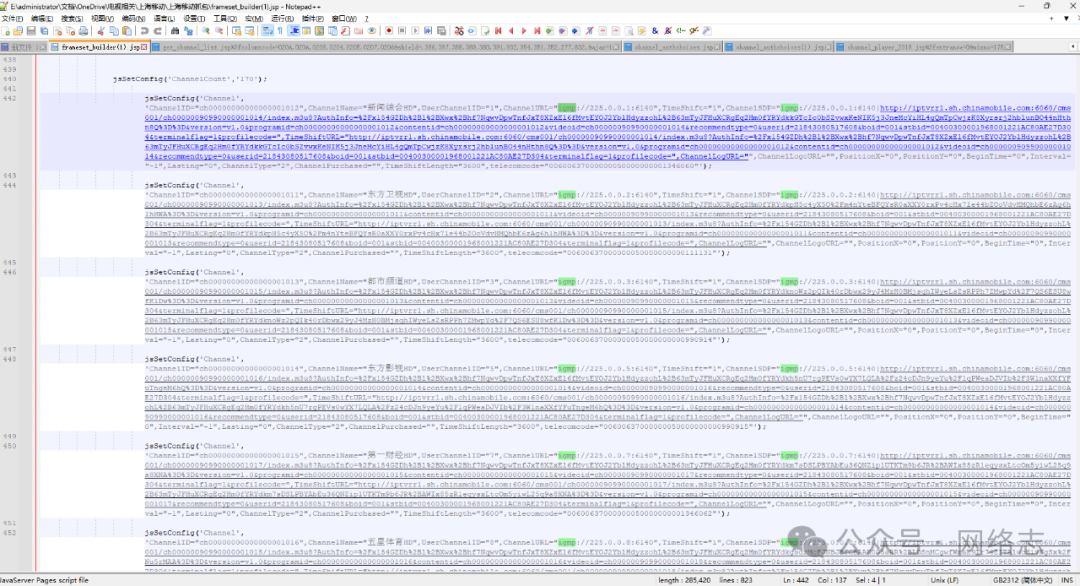Click the Stop Recording square icon

click(x=402, y=31)
